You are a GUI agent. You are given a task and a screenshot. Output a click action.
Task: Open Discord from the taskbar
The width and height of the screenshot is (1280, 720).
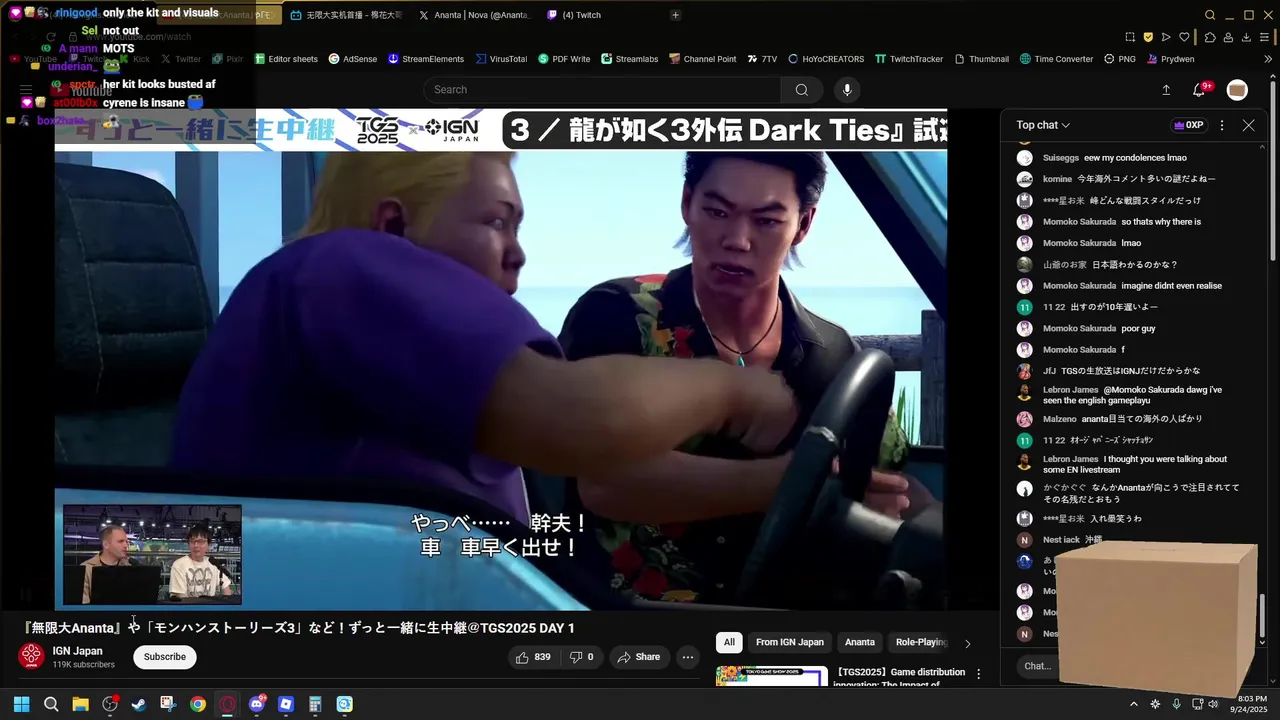(x=257, y=704)
